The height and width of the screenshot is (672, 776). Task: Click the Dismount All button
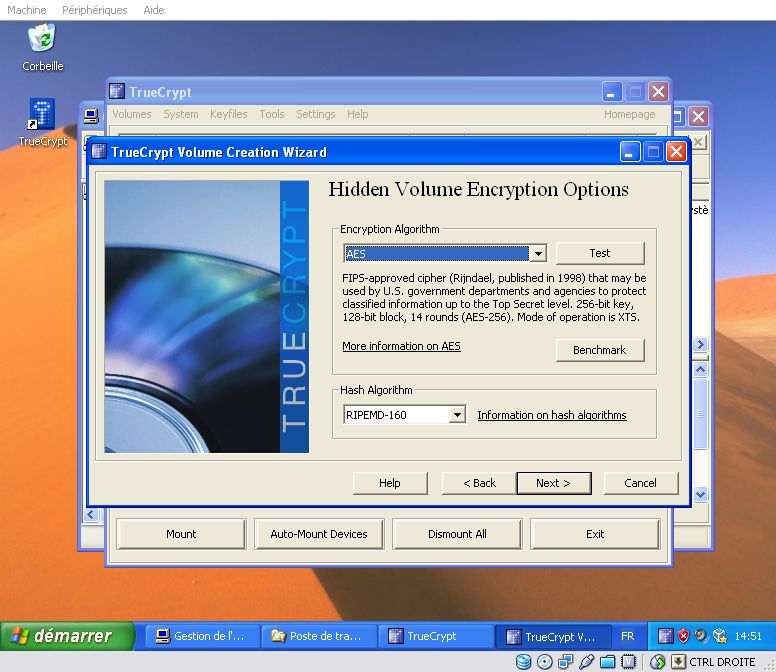457,534
